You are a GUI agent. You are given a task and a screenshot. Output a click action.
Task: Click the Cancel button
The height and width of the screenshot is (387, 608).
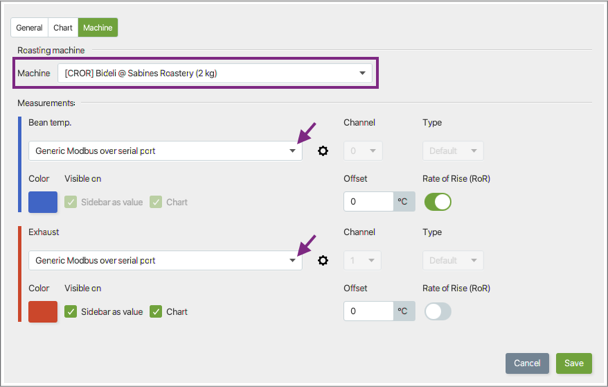click(x=527, y=363)
